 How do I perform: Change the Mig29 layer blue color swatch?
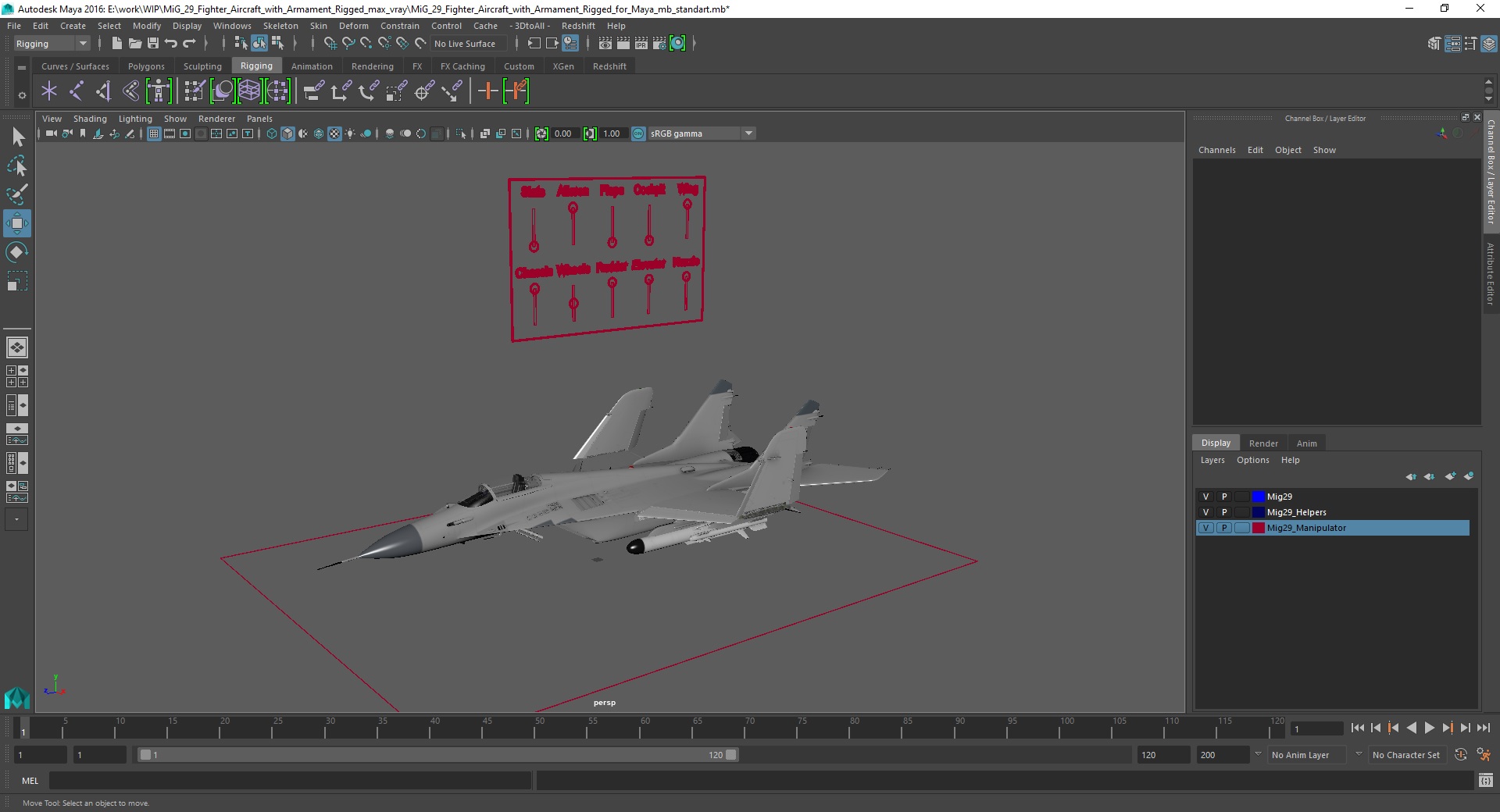click(x=1259, y=497)
